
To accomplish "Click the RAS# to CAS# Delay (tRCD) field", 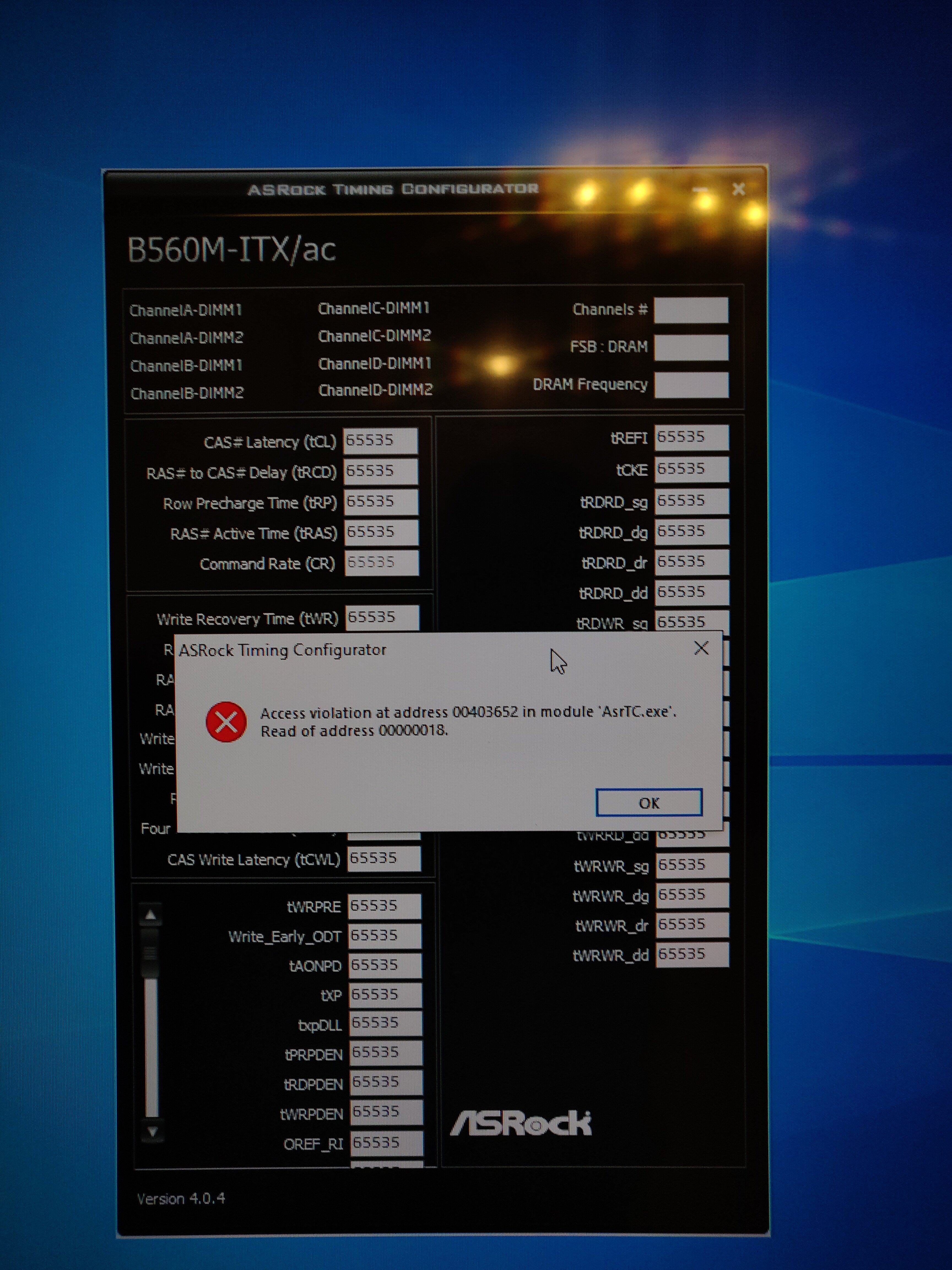I will point(380,471).
